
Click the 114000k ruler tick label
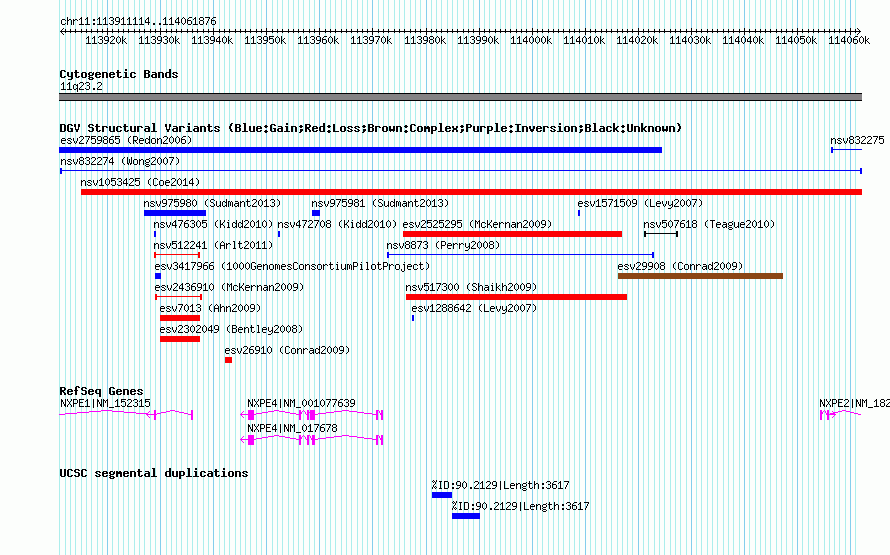(531, 40)
